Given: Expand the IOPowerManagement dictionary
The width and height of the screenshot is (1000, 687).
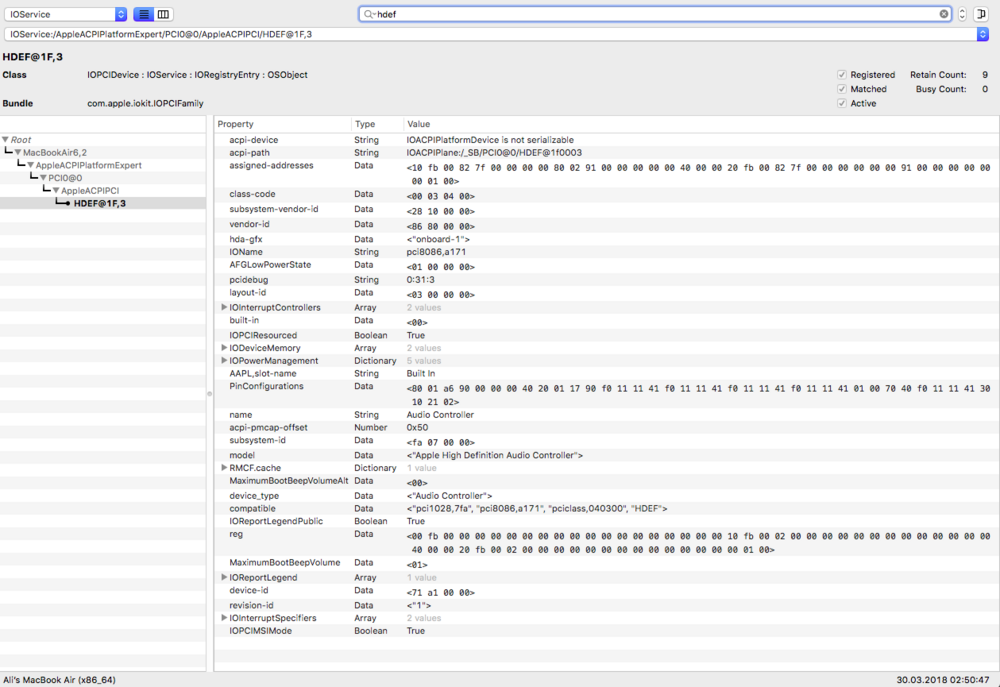Looking at the screenshot, I should 224,361.
